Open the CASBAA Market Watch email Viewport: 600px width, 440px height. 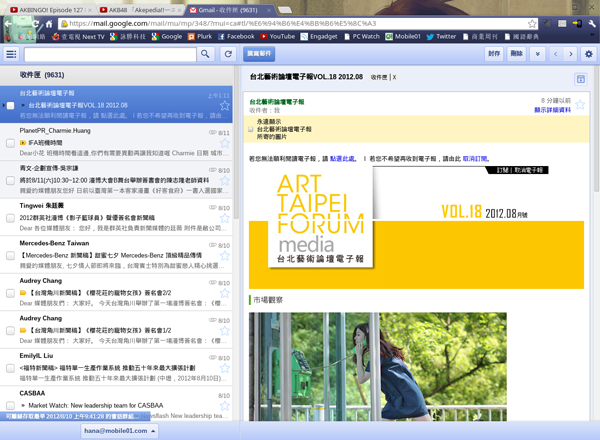click(x=116, y=404)
